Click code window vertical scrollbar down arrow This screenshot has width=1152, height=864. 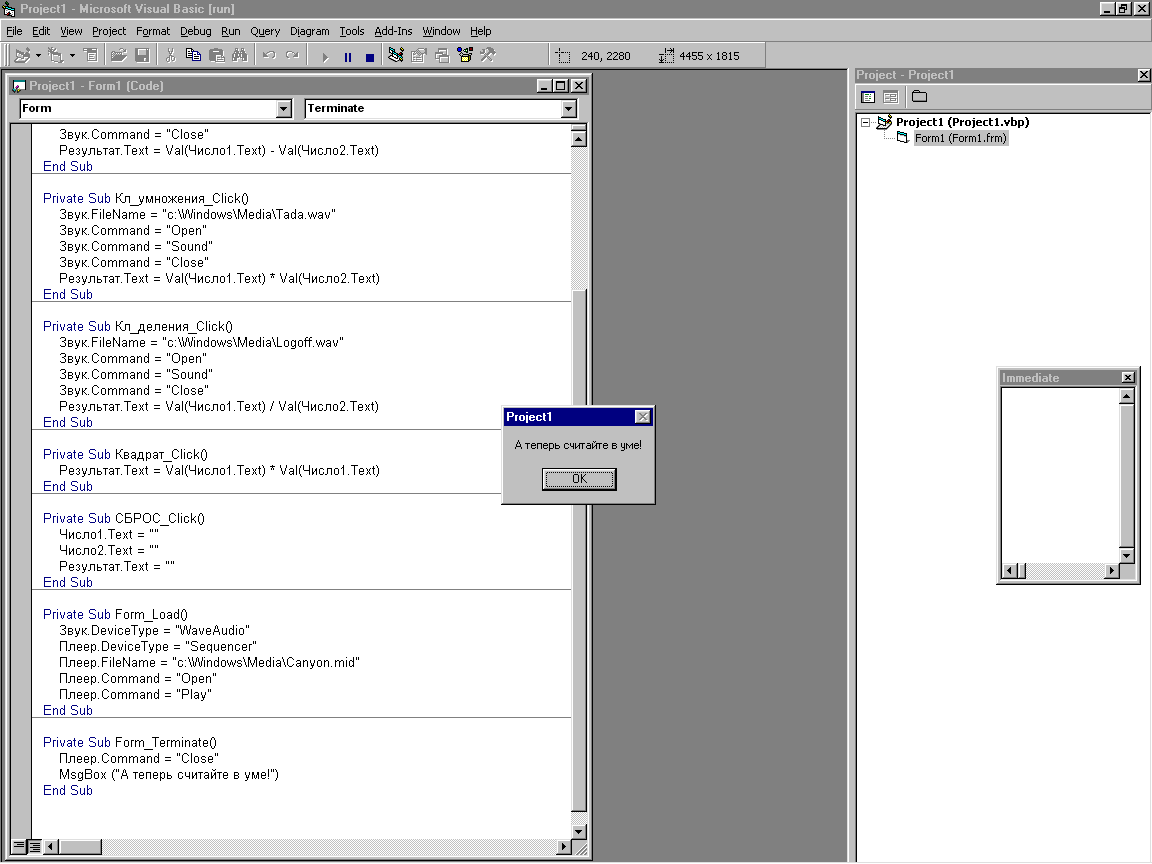tap(579, 832)
